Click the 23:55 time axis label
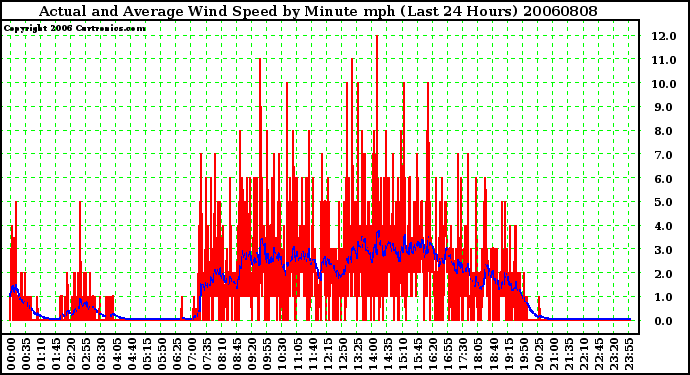Image resolution: width=690 pixels, height=375 pixels. [629, 354]
